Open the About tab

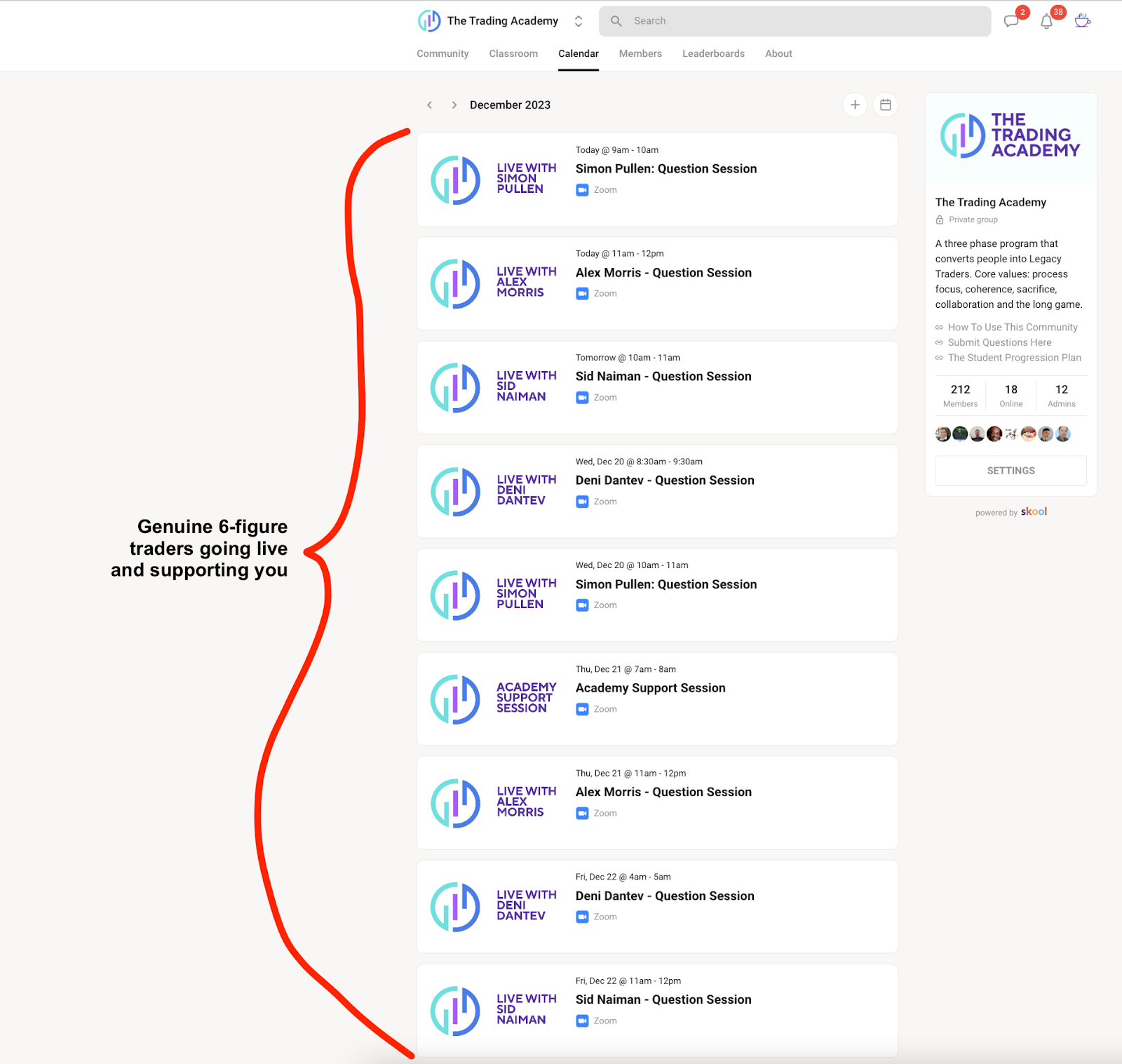click(x=778, y=53)
